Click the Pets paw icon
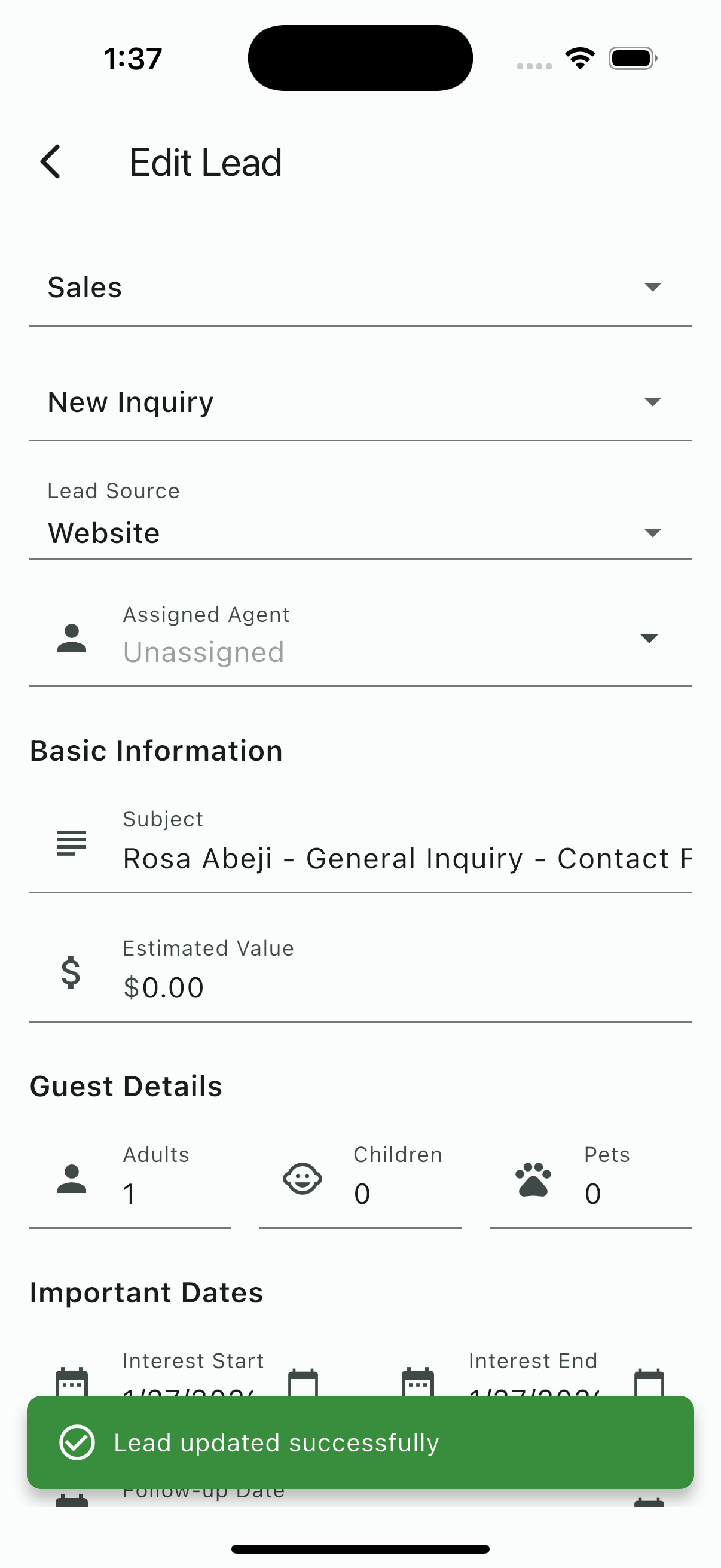This screenshot has height=1568, width=721. coord(533,1179)
